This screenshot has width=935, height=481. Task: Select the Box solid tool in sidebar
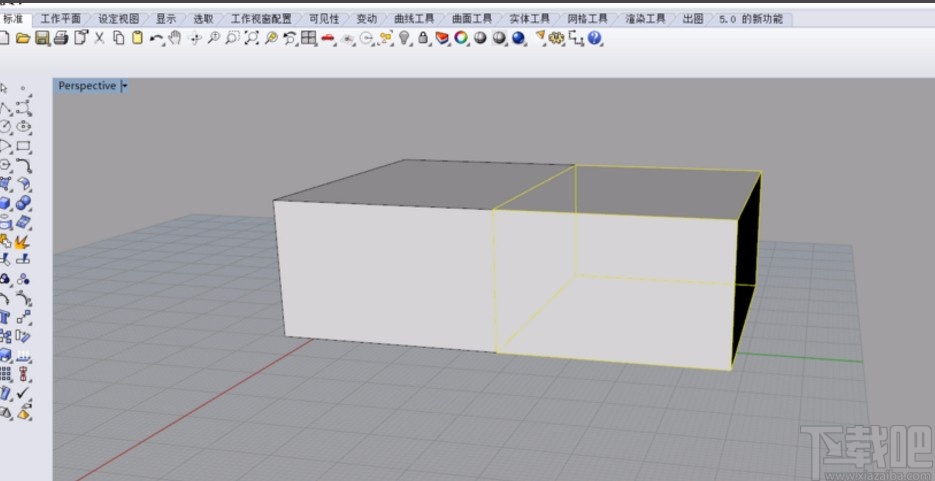[5, 204]
